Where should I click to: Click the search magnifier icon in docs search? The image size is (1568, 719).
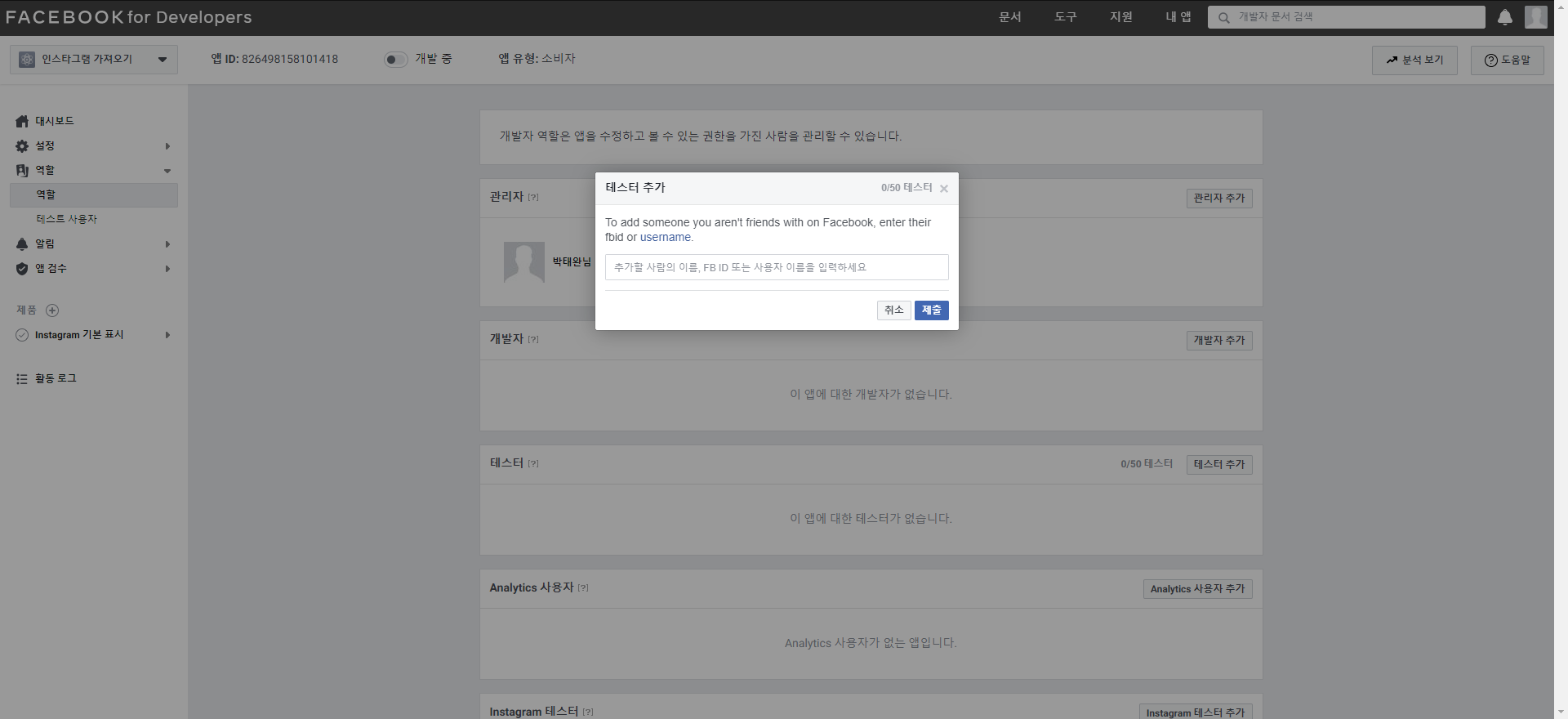pyautogui.click(x=1223, y=17)
